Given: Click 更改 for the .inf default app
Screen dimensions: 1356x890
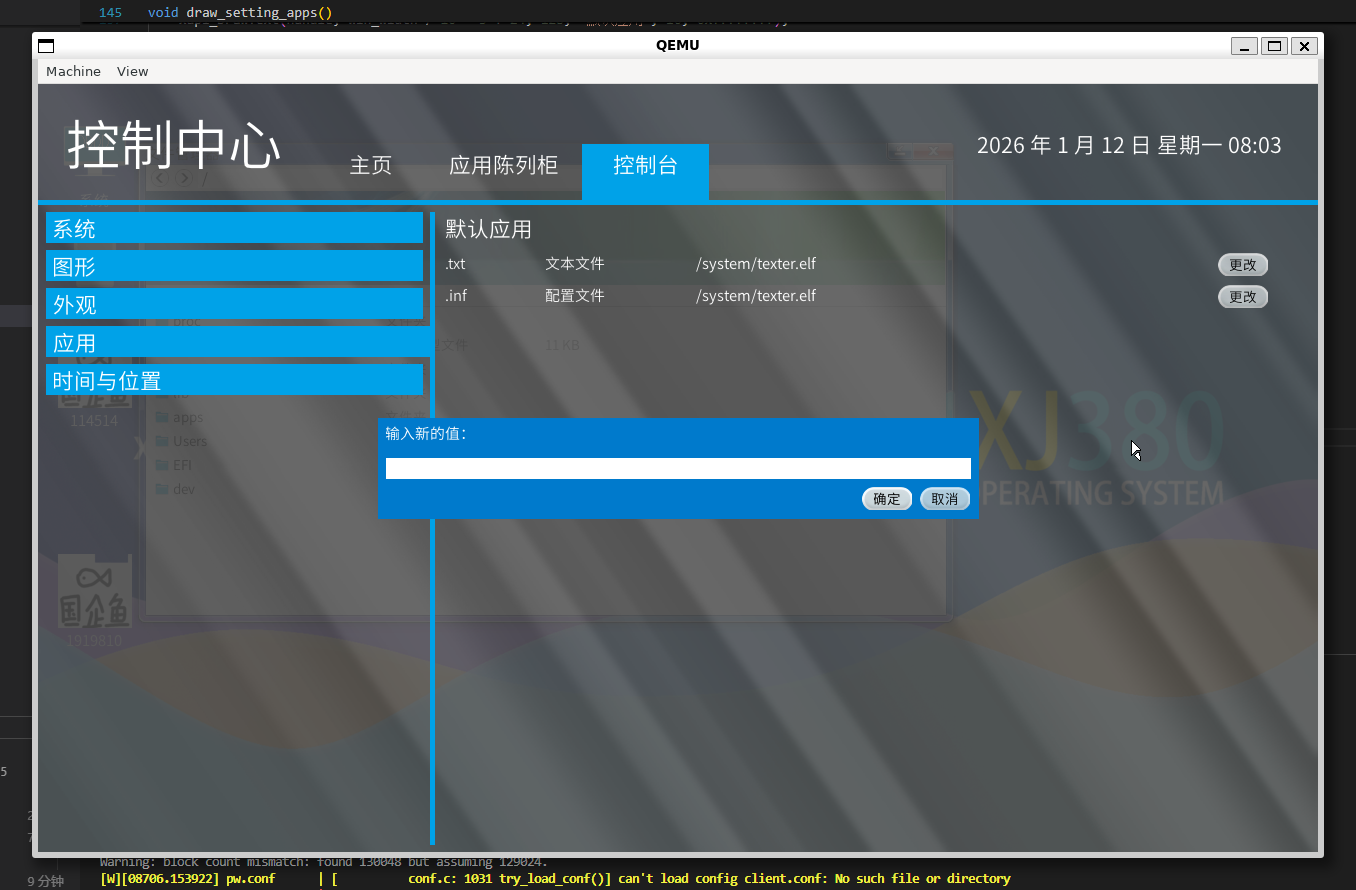Looking at the screenshot, I should tap(1242, 297).
